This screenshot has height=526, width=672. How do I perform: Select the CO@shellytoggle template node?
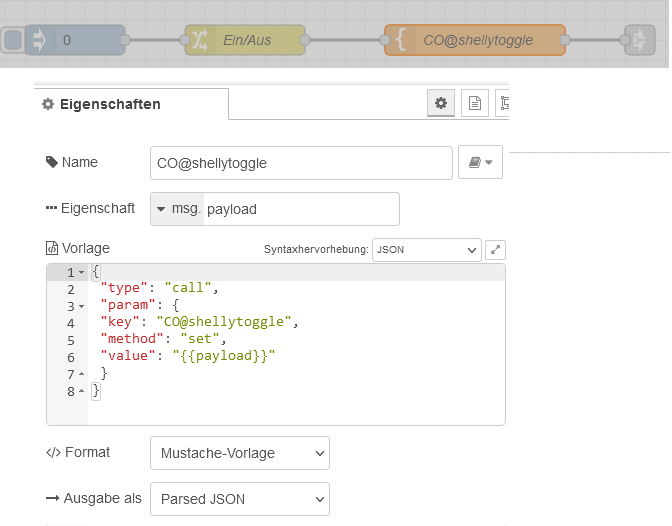[476, 41]
